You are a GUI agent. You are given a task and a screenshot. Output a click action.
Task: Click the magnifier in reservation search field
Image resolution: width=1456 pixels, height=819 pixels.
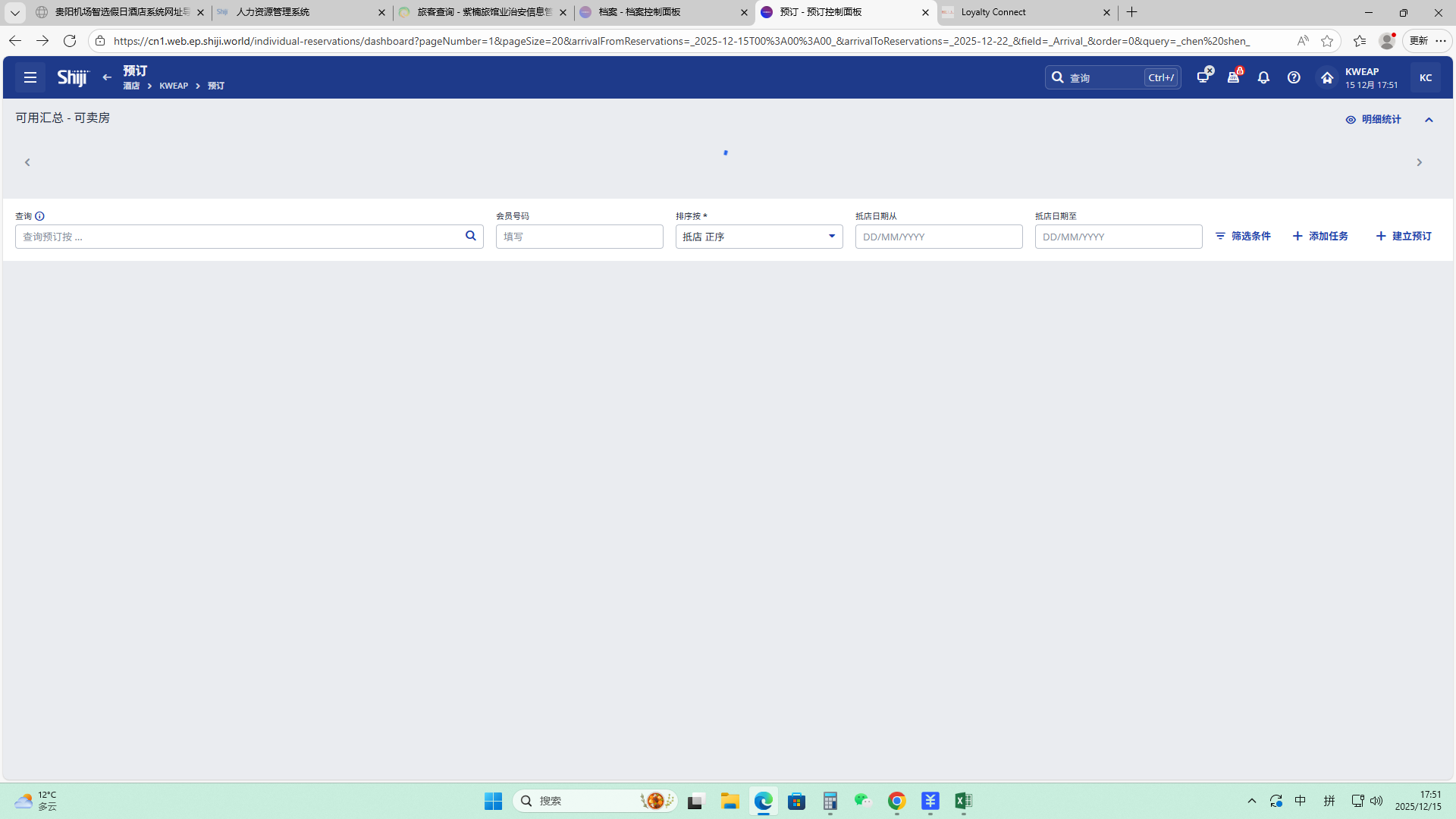click(470, 236)
